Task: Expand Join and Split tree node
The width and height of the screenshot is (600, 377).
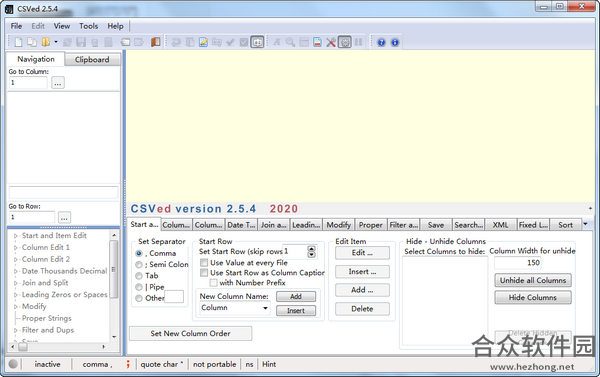Action: coord(16,283)
